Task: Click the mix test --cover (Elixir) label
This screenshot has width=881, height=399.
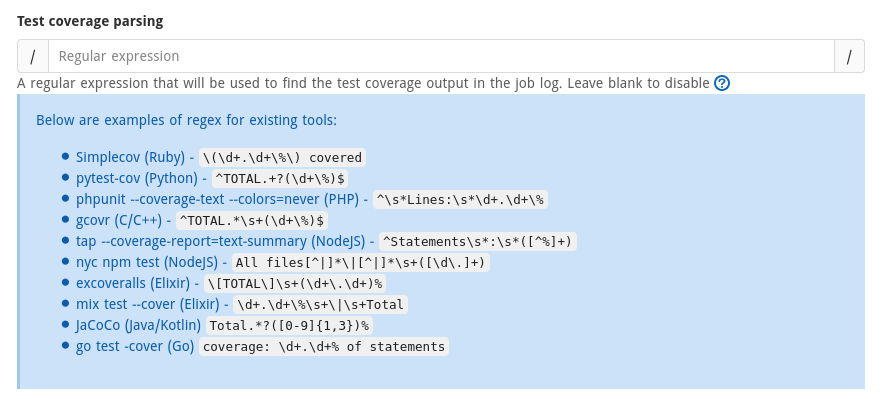Action: 148,304
